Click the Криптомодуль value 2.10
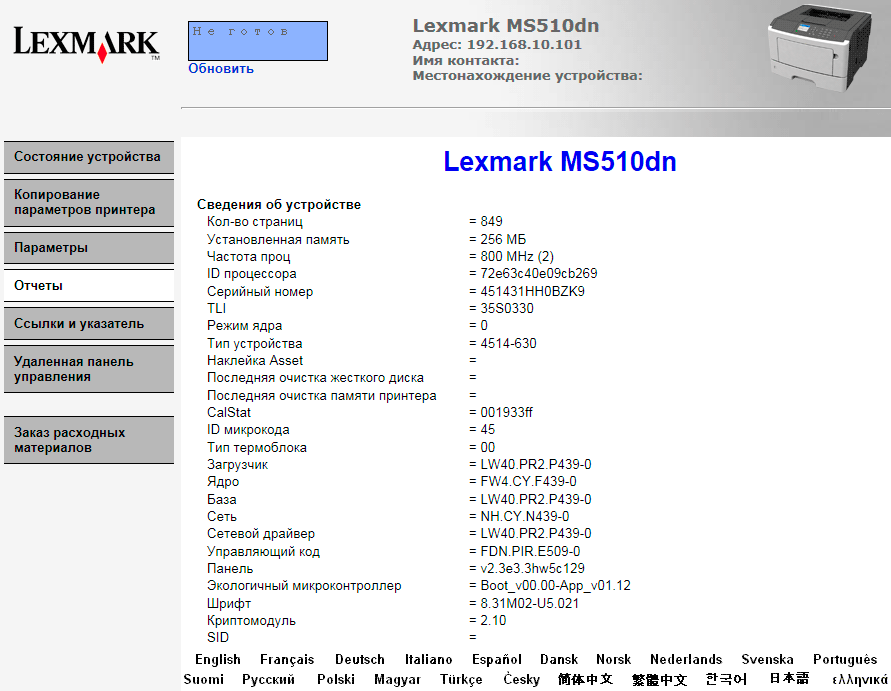This screenshot has width=891, height=691. (493, 621)
